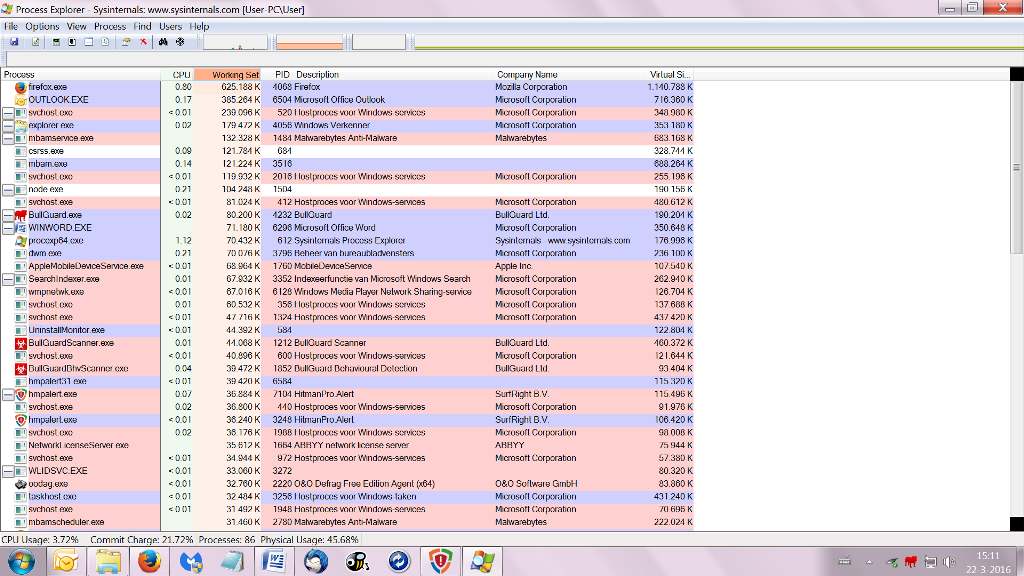1024x576 pixels.
Task: Open the Malwarebytes taskbar icon
Action: [191, 562]
